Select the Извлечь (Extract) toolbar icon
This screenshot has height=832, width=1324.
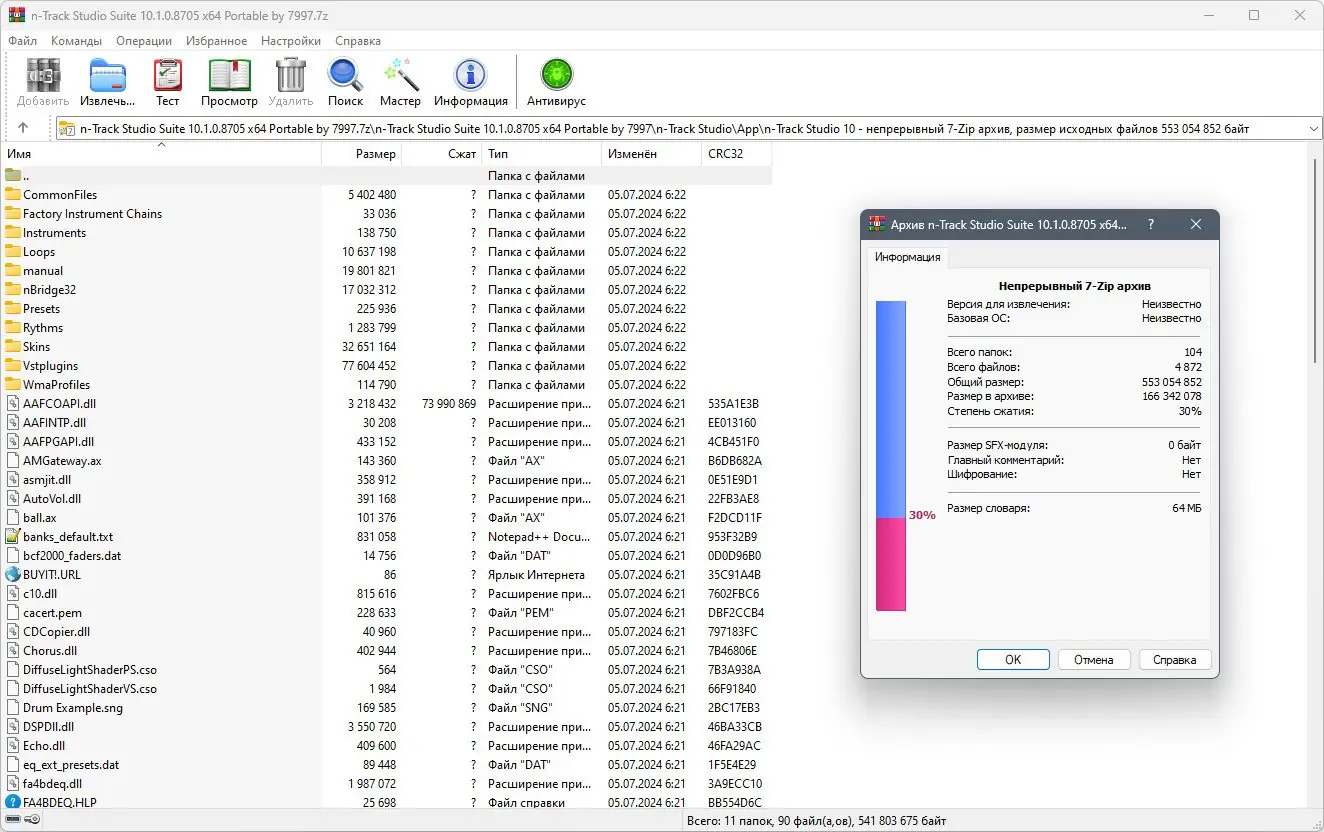106,75
